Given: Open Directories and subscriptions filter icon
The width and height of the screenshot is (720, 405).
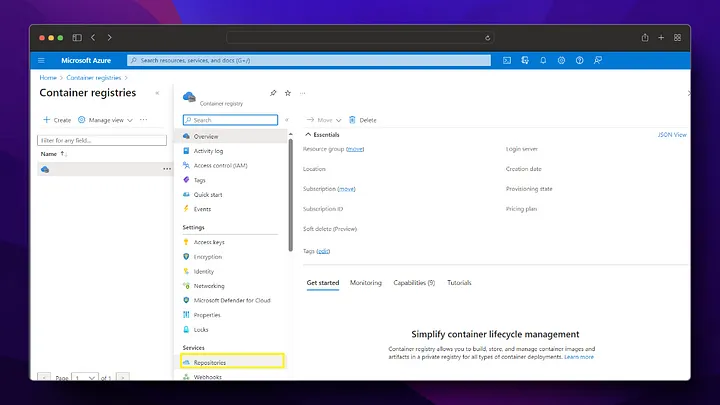Looking at the screenshot, I should (525, 60).
